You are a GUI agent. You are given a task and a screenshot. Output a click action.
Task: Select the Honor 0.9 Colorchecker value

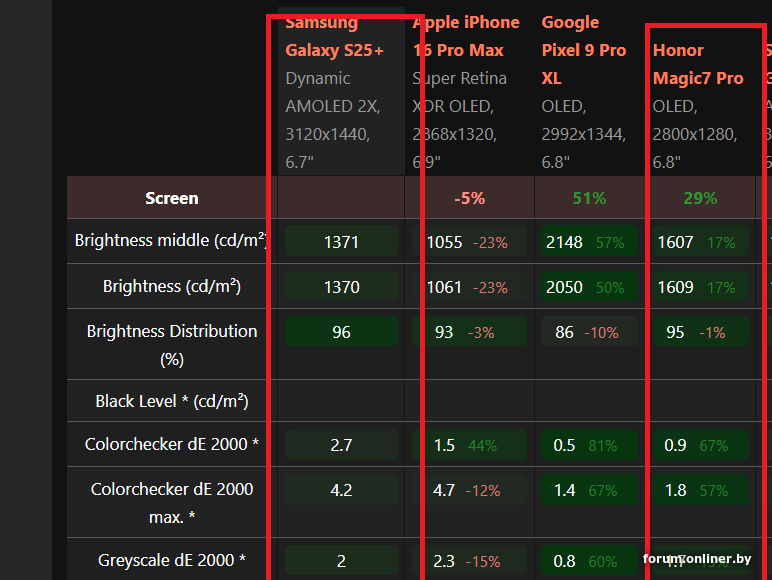tap(675, 446)
